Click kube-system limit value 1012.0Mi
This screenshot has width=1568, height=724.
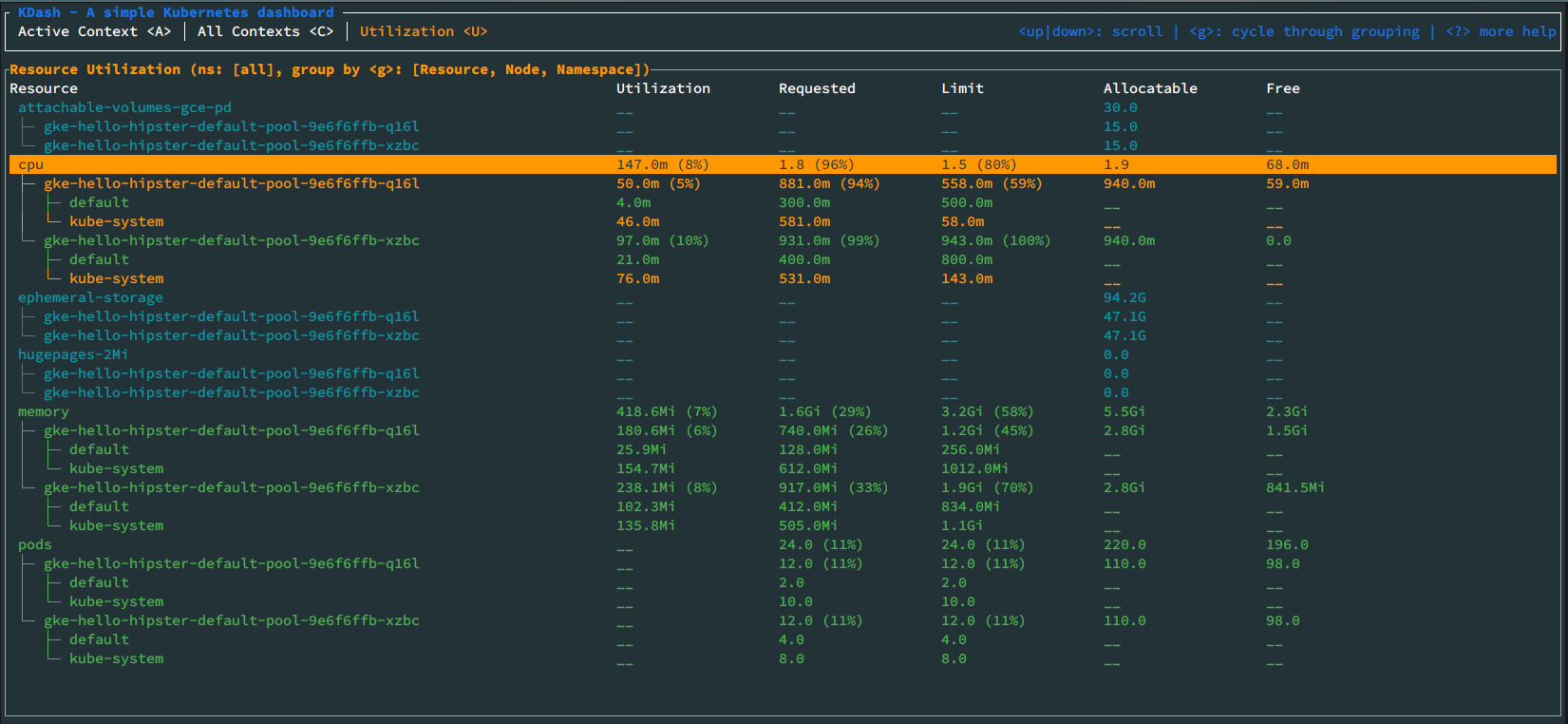[975, 468]
